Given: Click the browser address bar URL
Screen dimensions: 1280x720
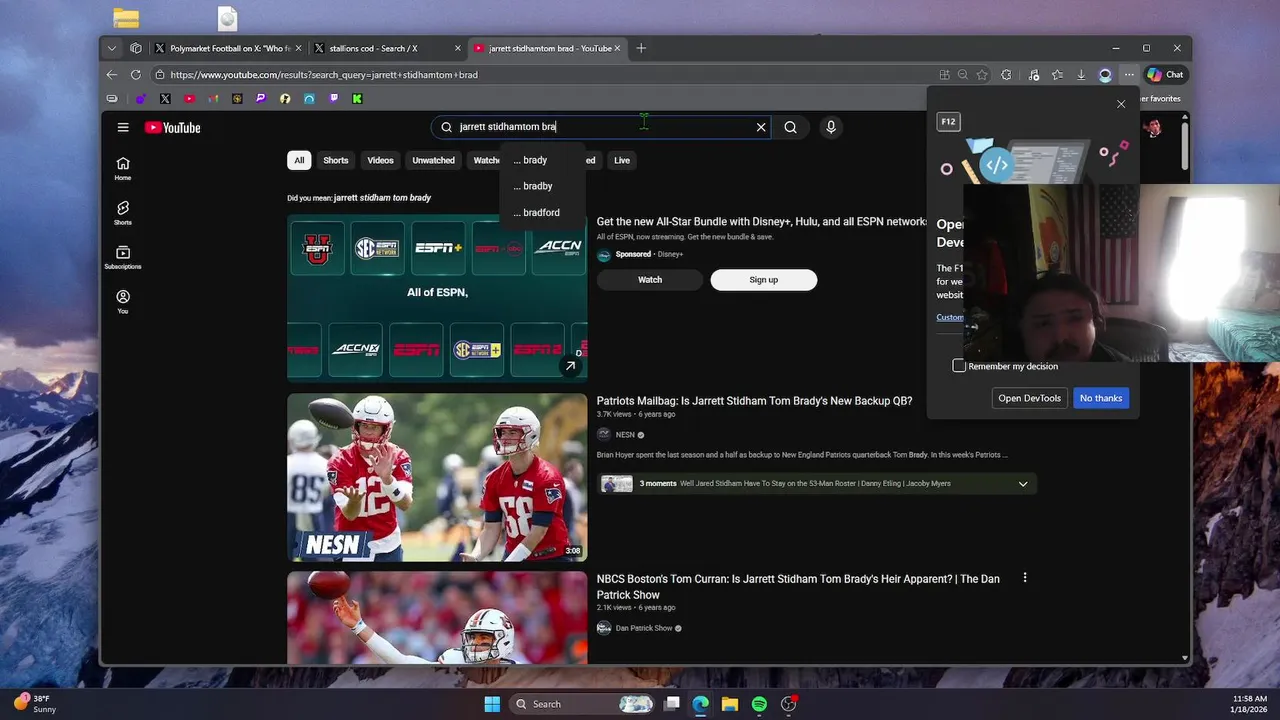Looking at the screenshot, I should click(x=324, y=74).
